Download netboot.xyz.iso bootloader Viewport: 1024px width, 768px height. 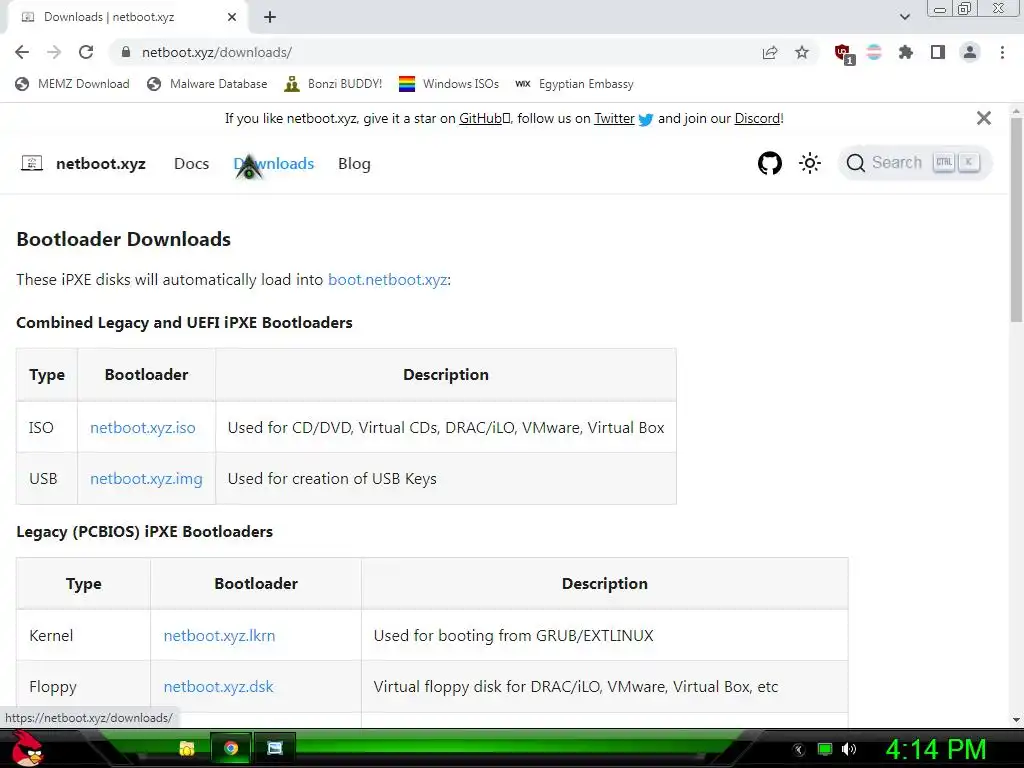pyautogui.click(x=142, y=427)
